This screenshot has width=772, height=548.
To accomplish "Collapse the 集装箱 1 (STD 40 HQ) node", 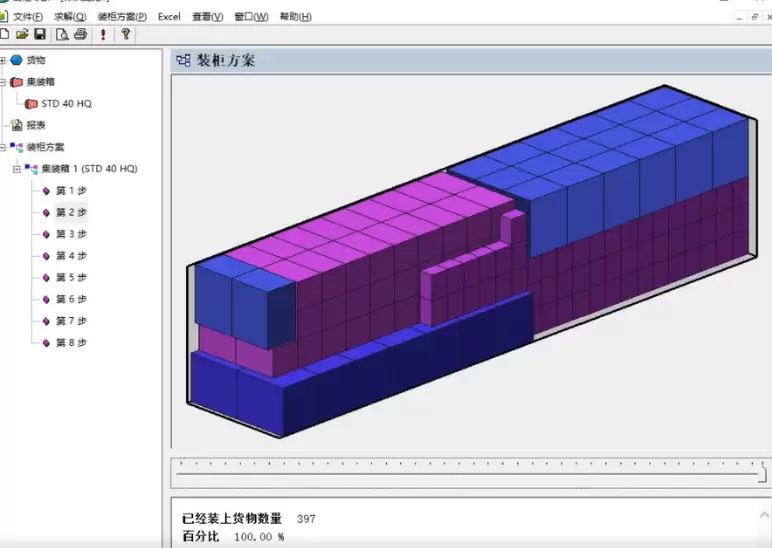I will point(17,169).
